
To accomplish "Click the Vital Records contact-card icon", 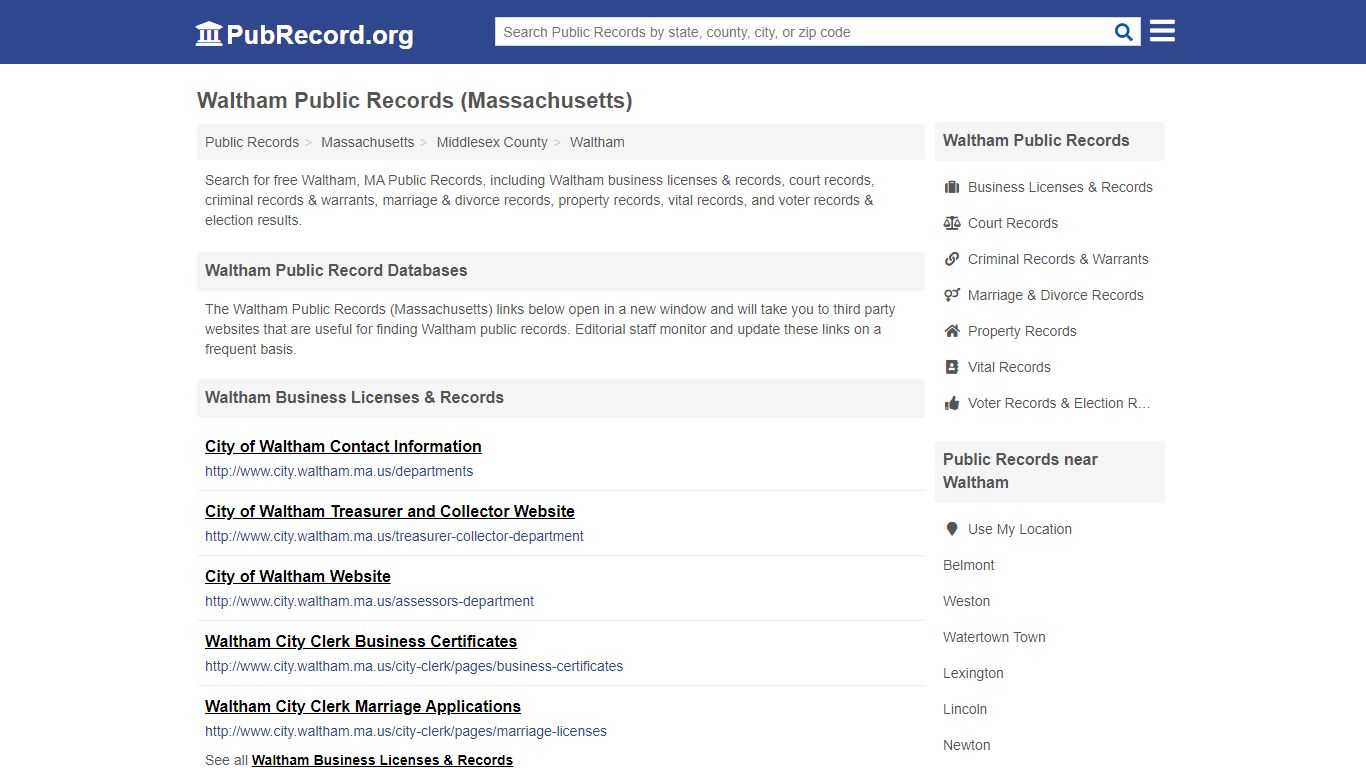I will [952, 367].
